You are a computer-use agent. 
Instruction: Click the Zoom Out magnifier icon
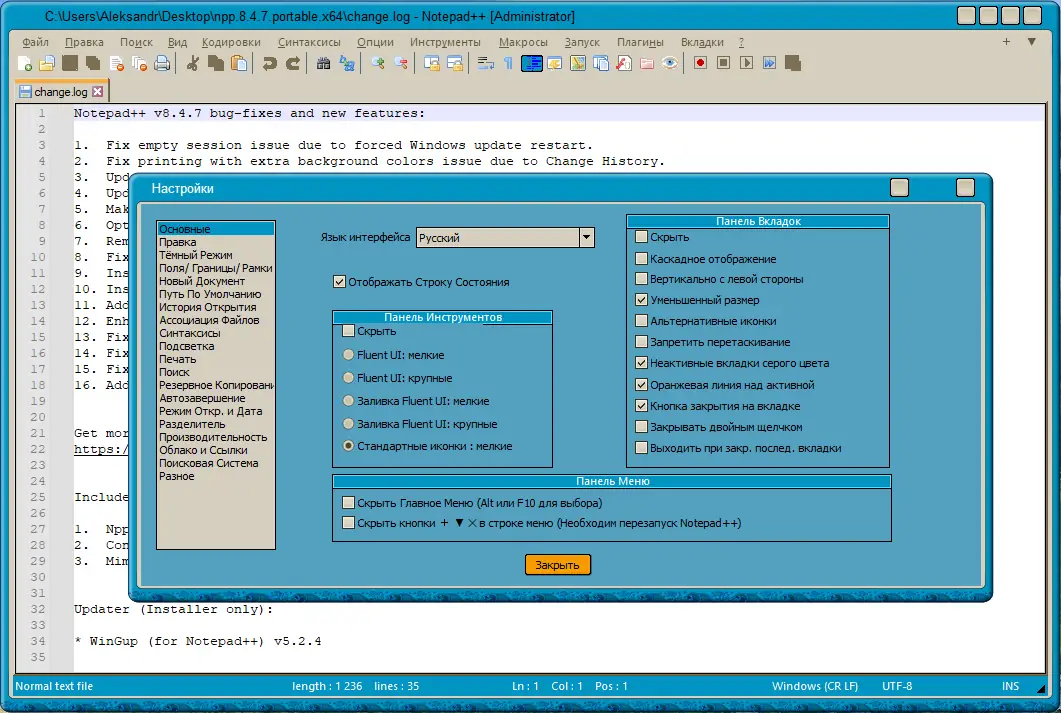(x=401, y=64)
